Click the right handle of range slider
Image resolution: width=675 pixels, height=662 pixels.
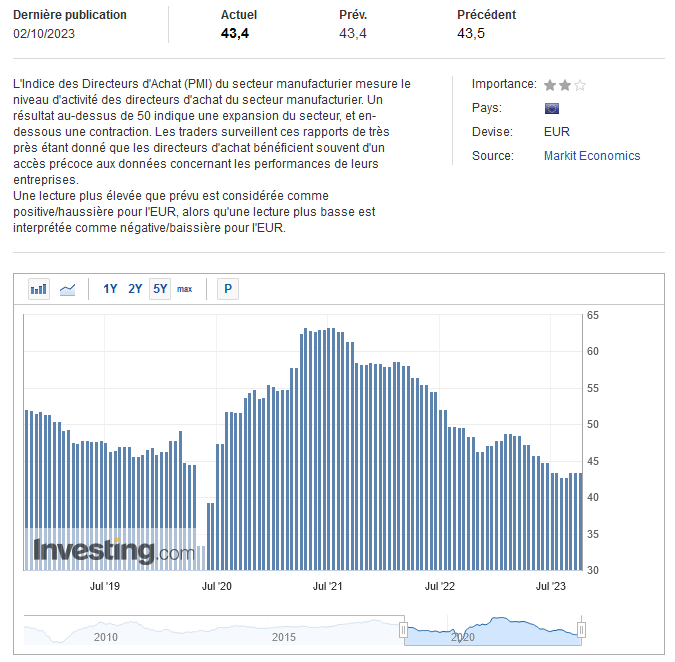(x=581, y=630)
